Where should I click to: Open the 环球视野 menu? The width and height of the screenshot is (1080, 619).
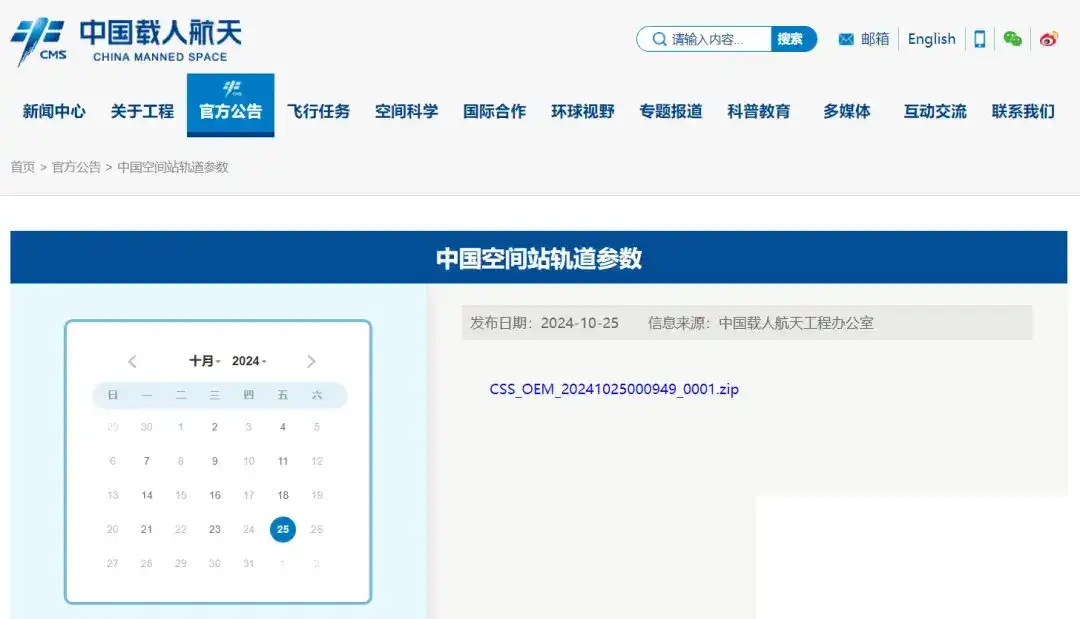pos(583,112)
